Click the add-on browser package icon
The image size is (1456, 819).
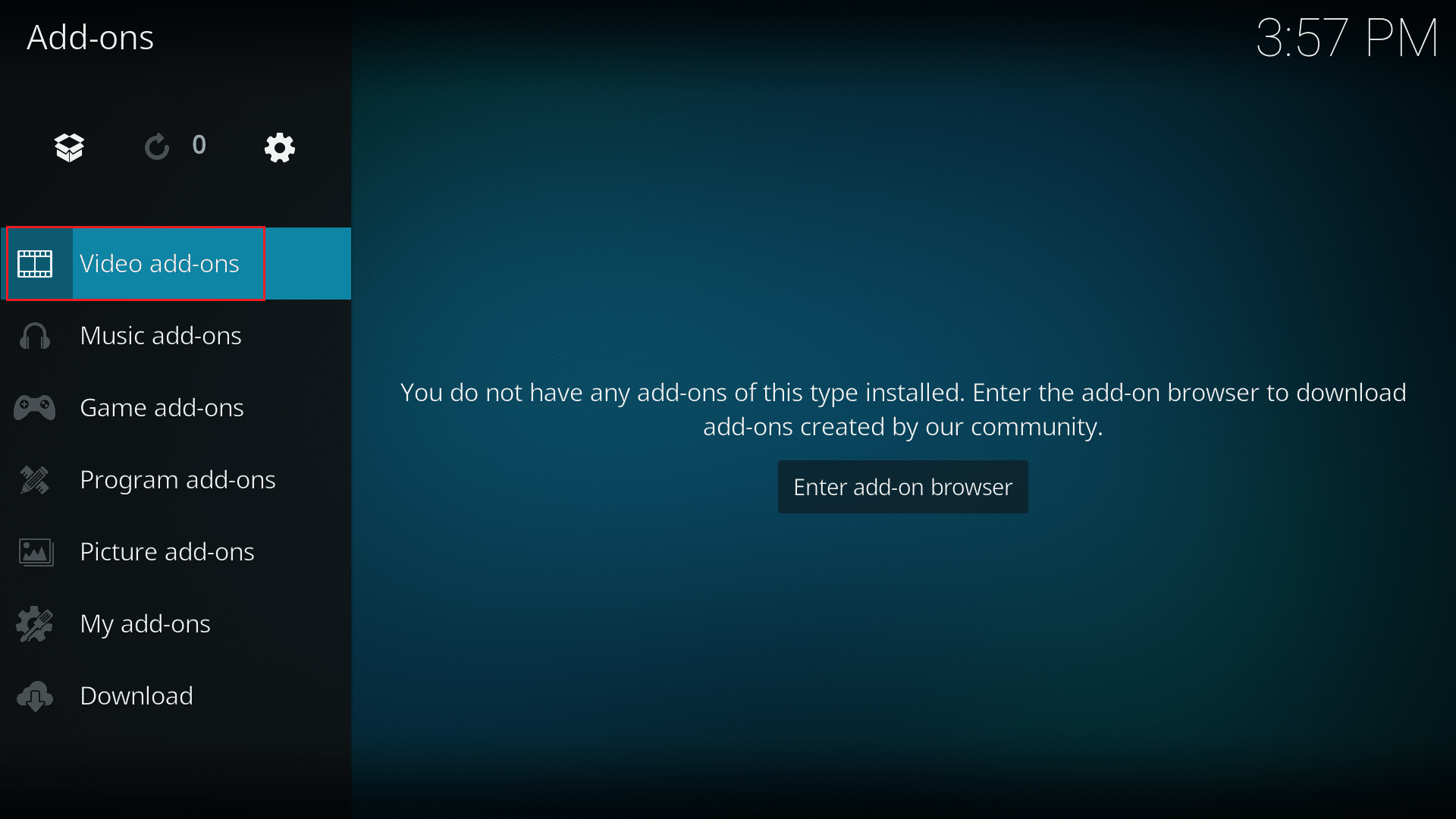(x=68, y=147)
